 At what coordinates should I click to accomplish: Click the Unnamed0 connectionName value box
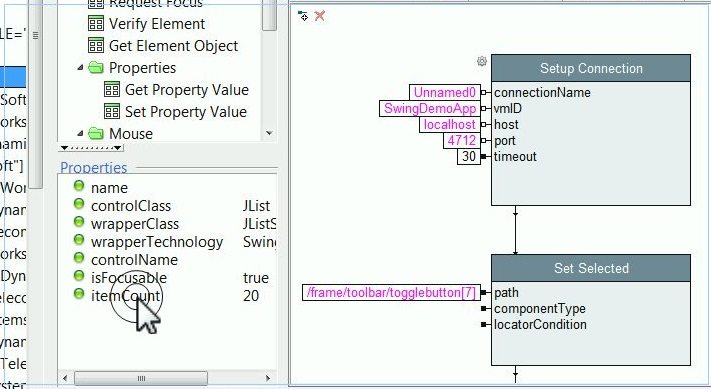point(445,92)
